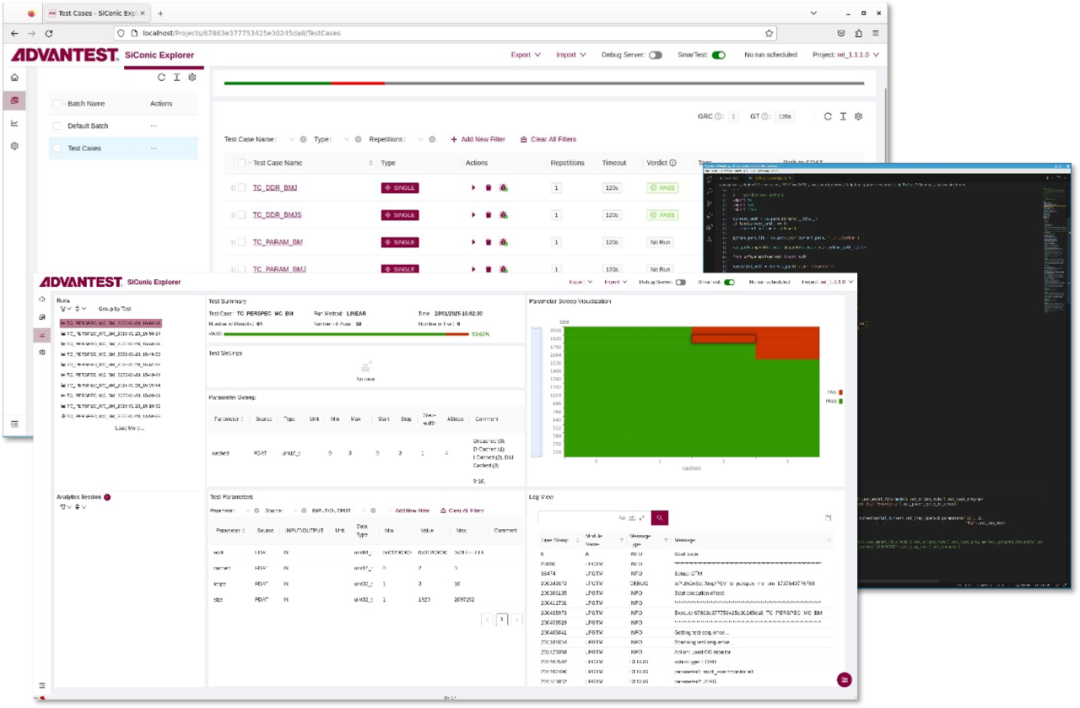
Task: Open the Project rel_1.1.1.0 dropdown in back window
Action: click(846, 55)
